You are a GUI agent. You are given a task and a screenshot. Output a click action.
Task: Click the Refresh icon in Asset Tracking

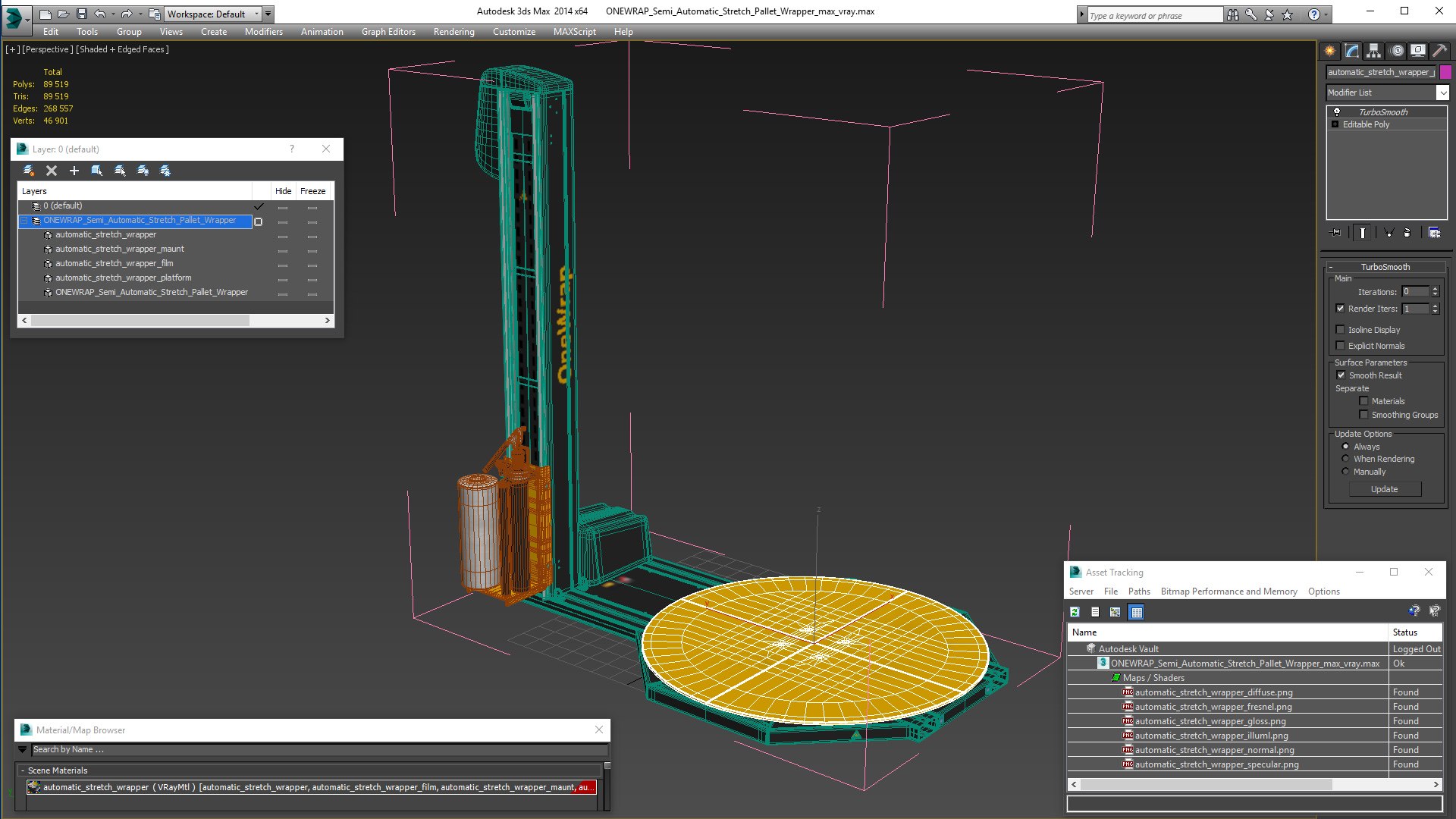[1075, 612]
